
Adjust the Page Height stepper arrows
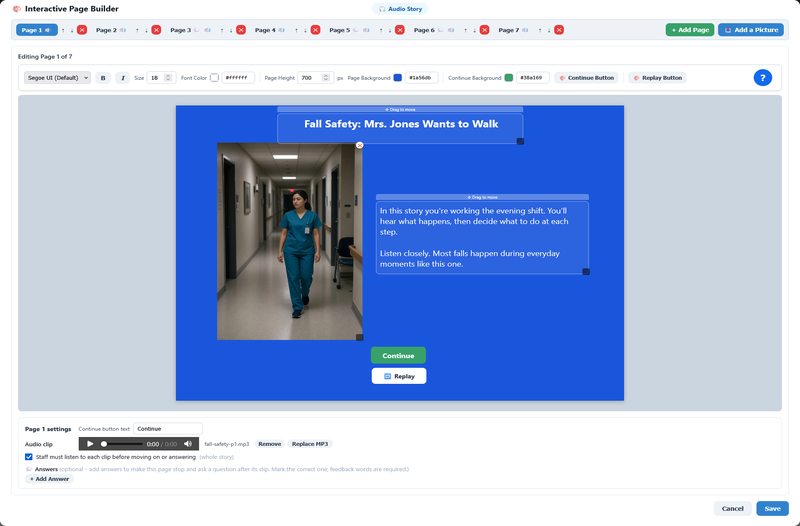[326, 78]
